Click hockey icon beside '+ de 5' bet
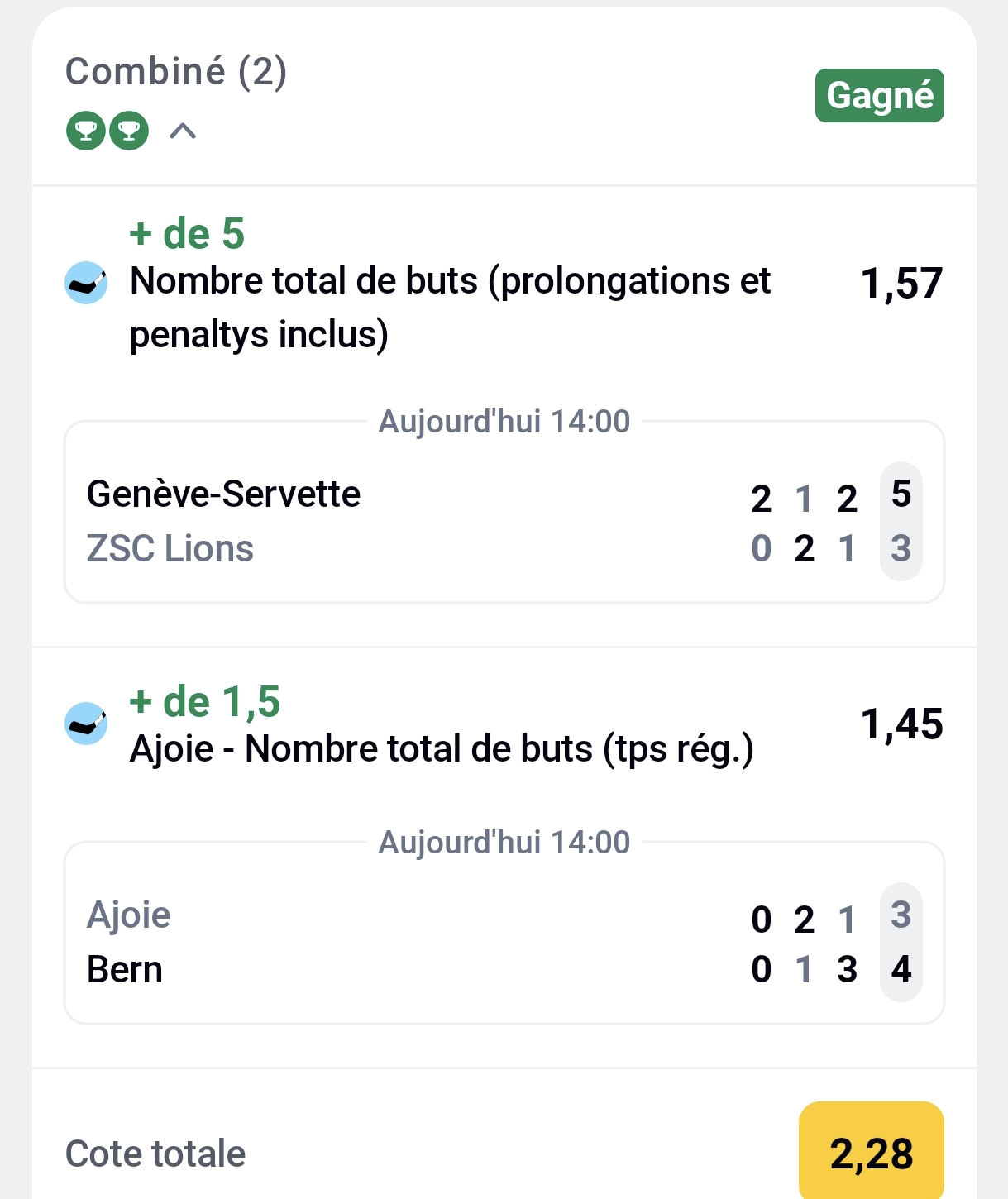The image size is (1008, 1199). click(x=86, y=283)
